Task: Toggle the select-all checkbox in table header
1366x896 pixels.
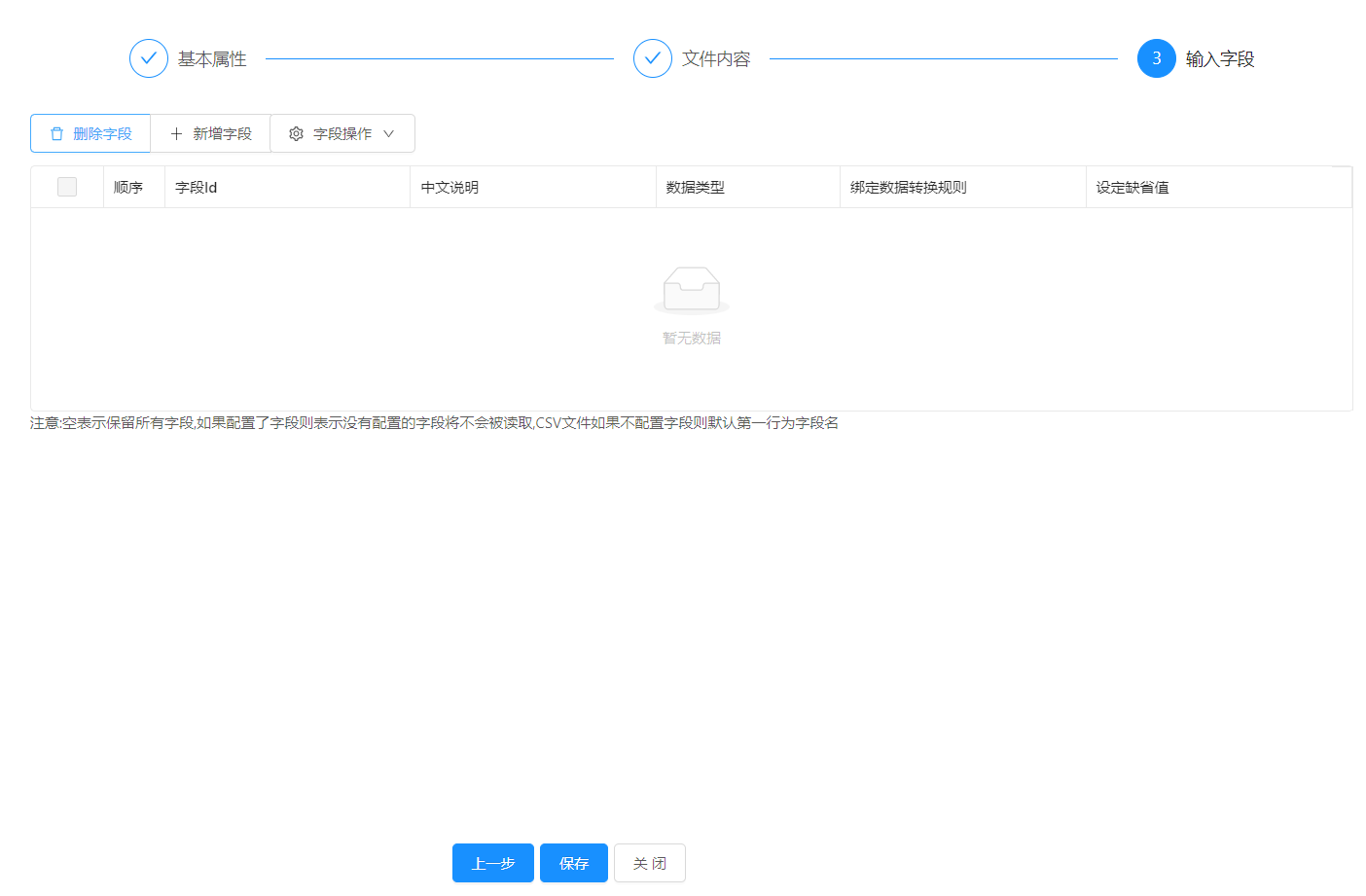Action: [x=67, y=187]
